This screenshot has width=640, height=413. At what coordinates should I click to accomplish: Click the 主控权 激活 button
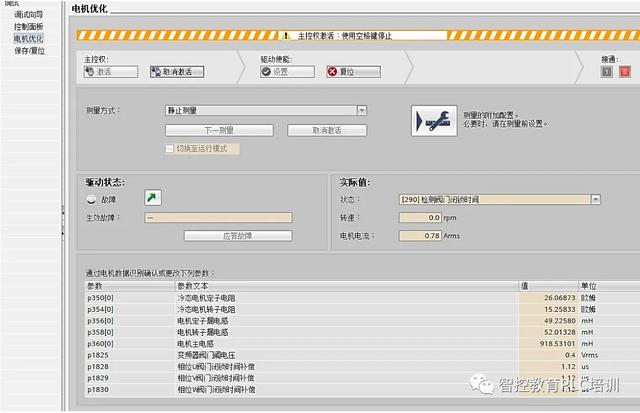coord(111,72)
